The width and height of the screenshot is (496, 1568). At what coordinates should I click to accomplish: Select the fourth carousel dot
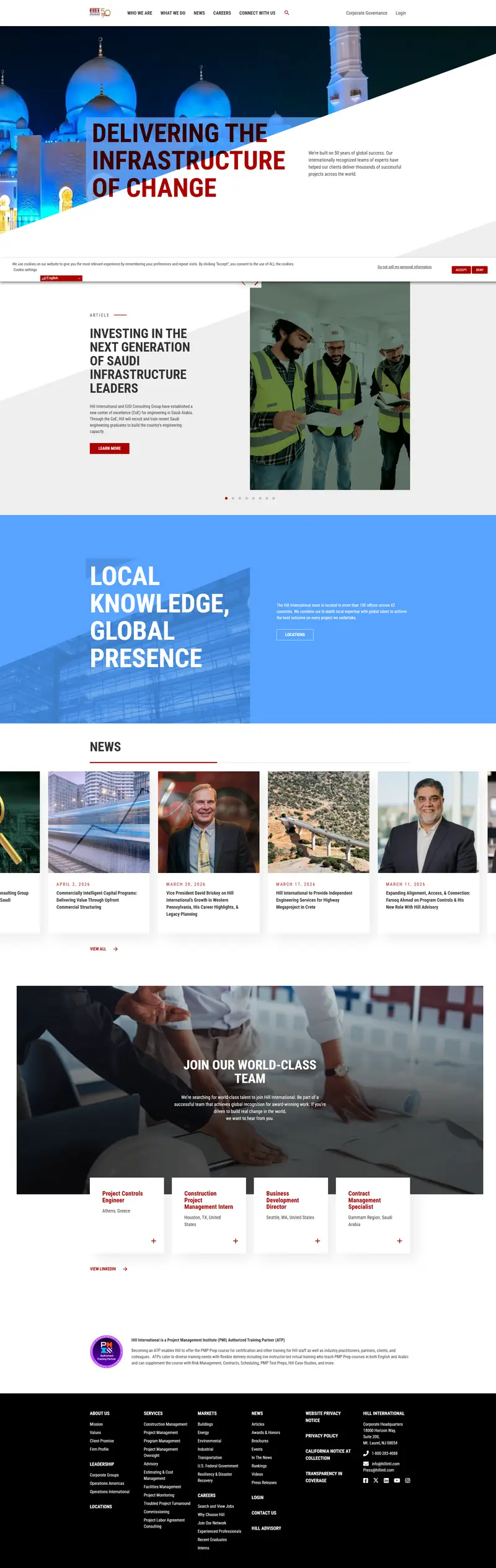click(x=247, y=498)
